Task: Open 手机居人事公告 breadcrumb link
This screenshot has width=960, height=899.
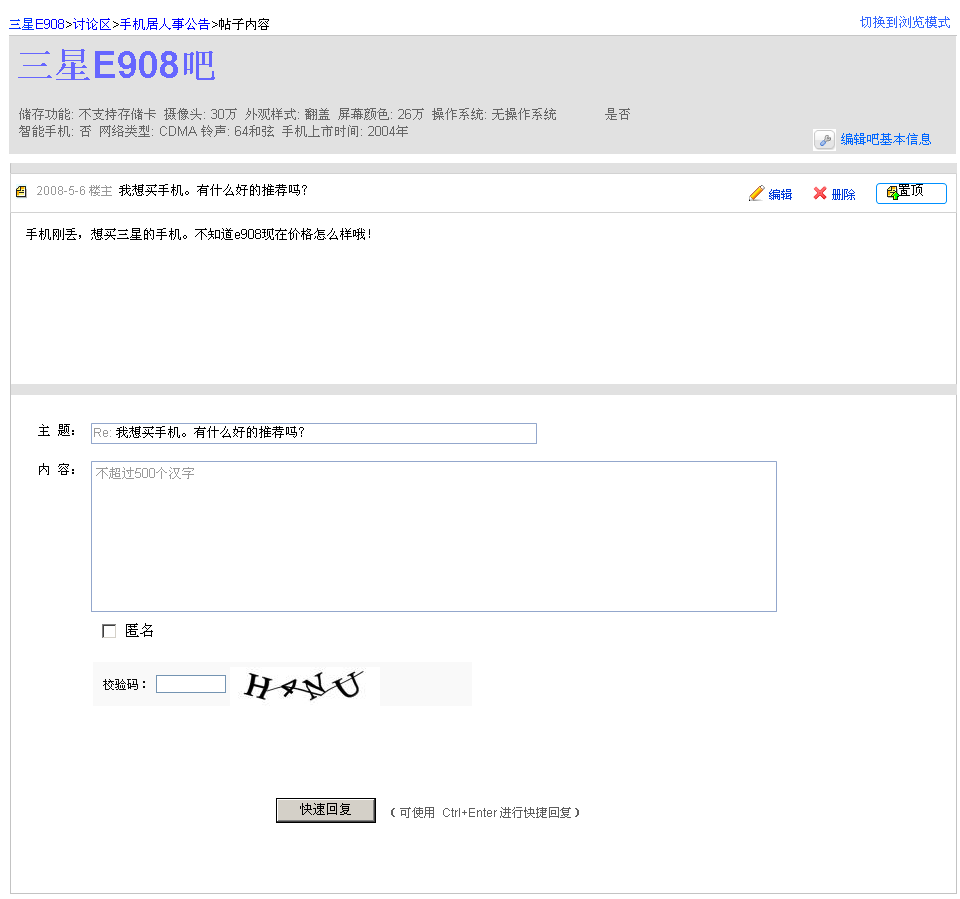Action: click(165, 24)
